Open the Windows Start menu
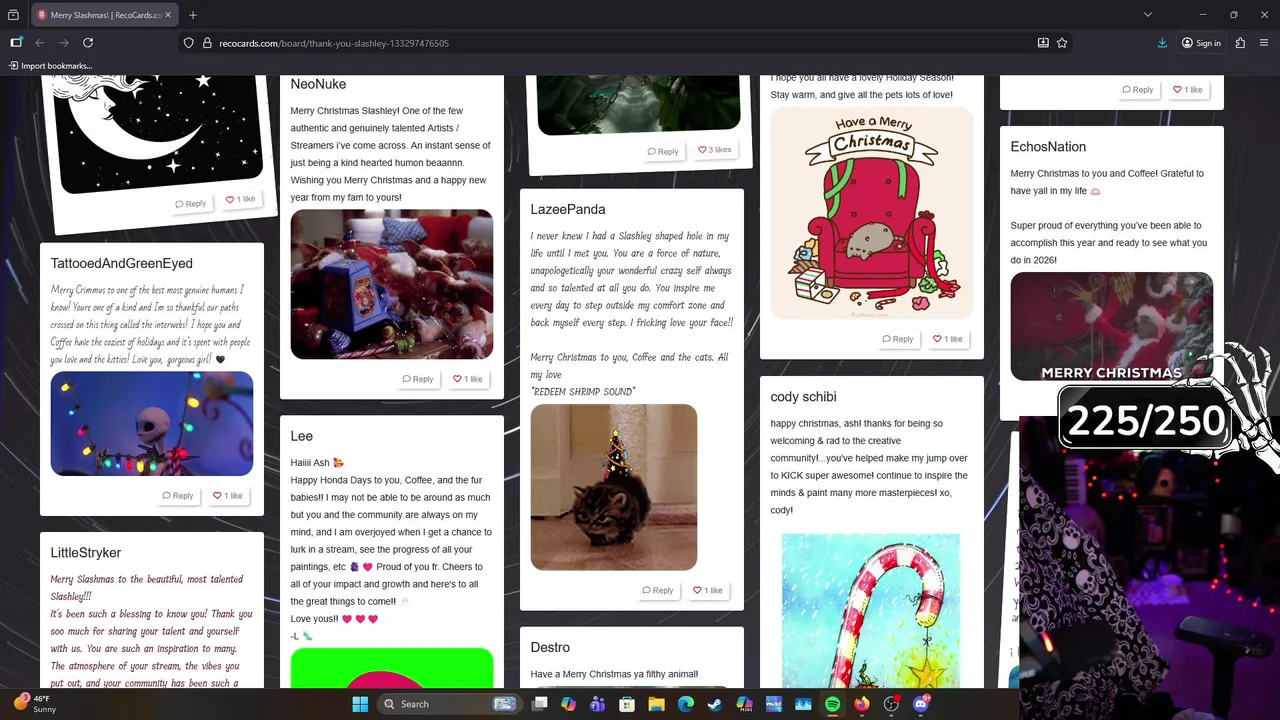The width and height of the screenshot is (1280, 720). (360, 704)
